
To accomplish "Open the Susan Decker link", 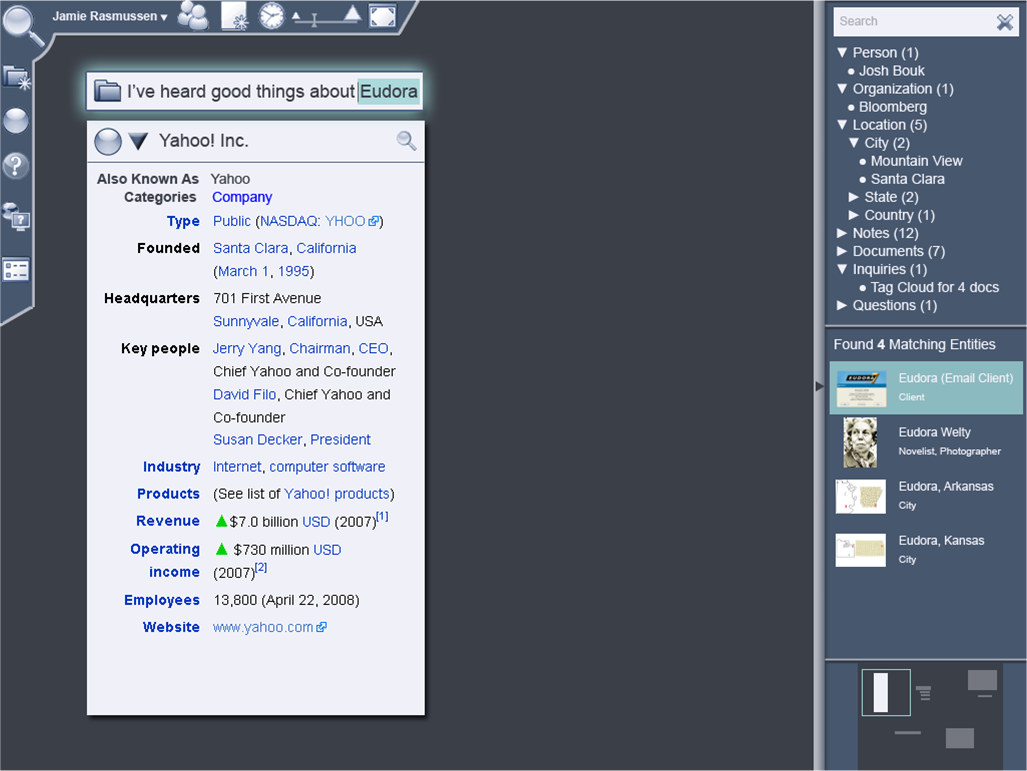I will pos(257,440).
